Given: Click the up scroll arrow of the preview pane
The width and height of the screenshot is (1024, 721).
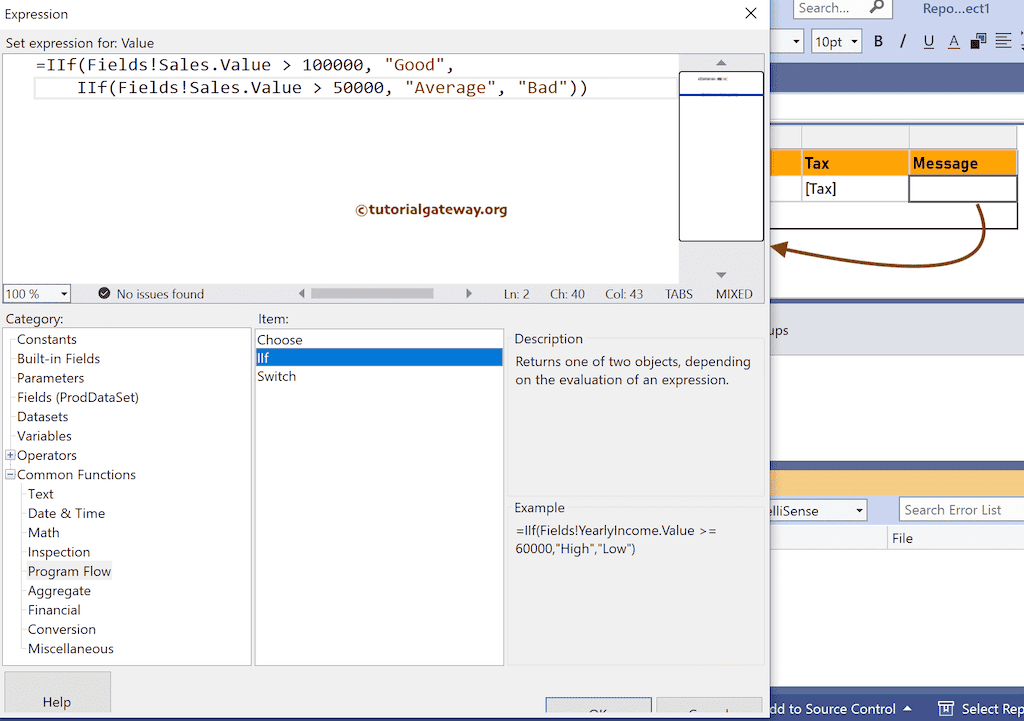Looking at the screenshot, I should 720,61.
